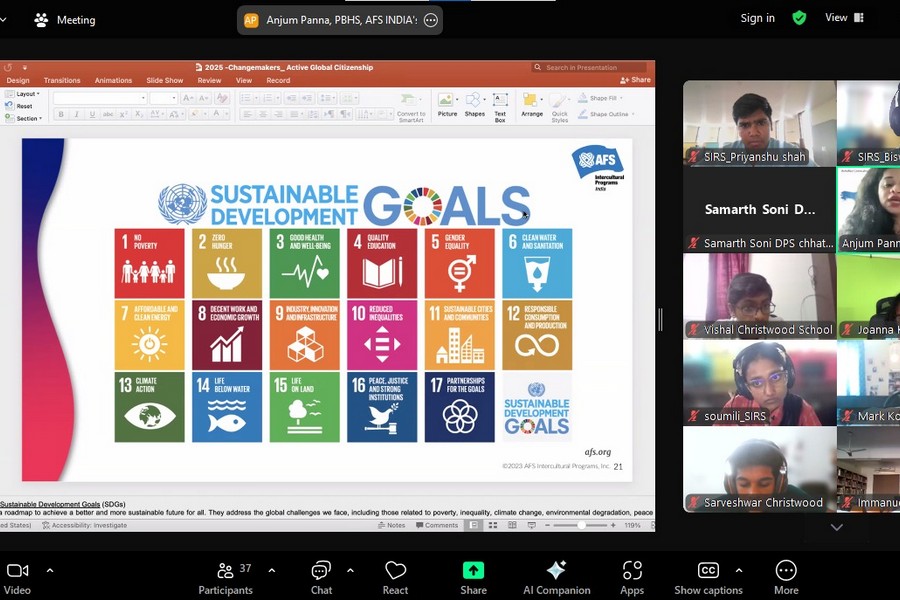The image size is (900, 600).
Task: Insert a Text Box in PowerPoint
Action: [x=500, y=107]
